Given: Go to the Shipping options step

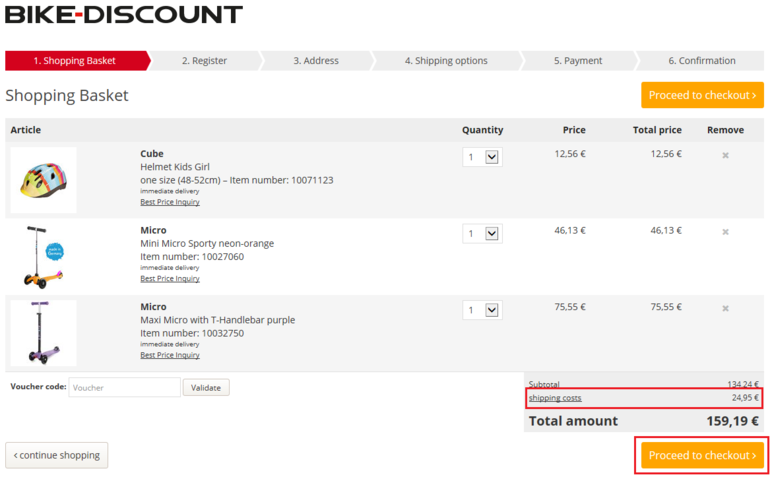Looking at the screenshot, I should tap(446, 60).
